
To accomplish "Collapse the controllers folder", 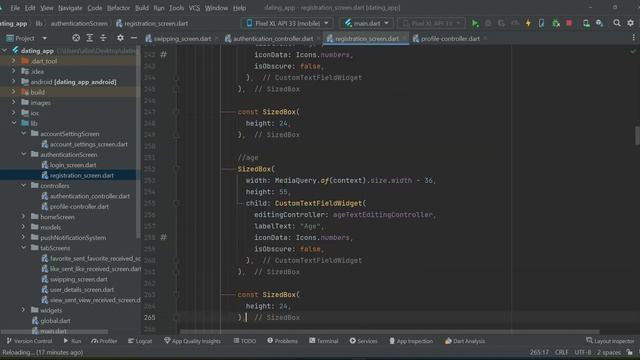I will click(24, 185).
